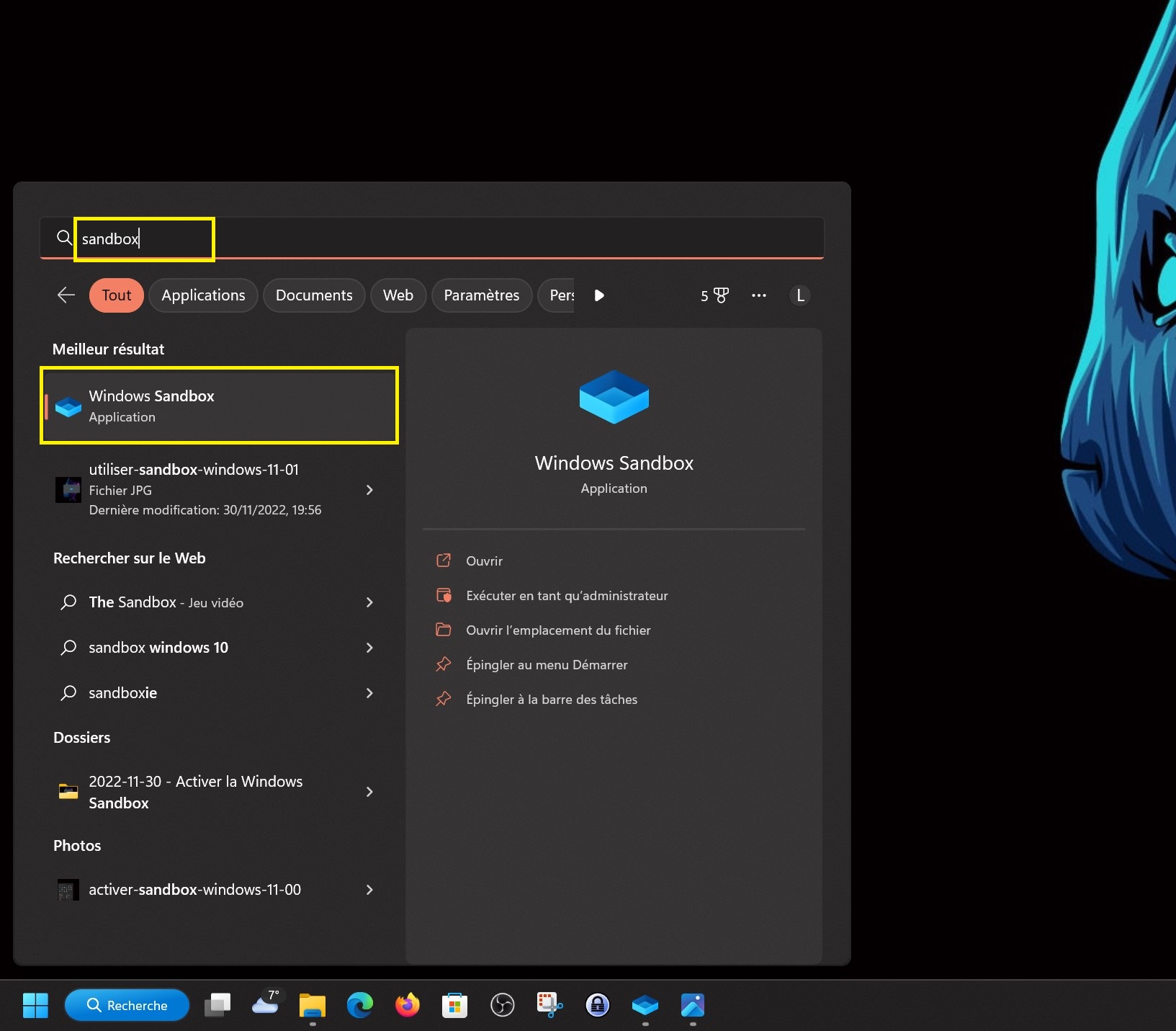Expand the sandboxie web suggestion chevron

[369, 693]
